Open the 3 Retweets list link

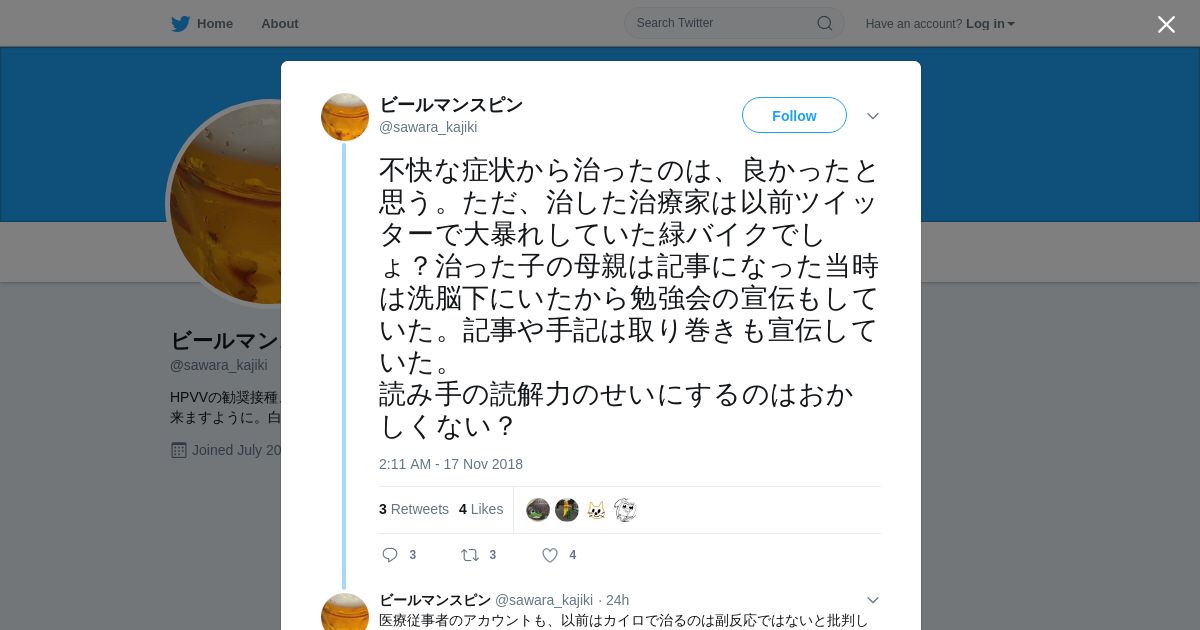[414, 509]
